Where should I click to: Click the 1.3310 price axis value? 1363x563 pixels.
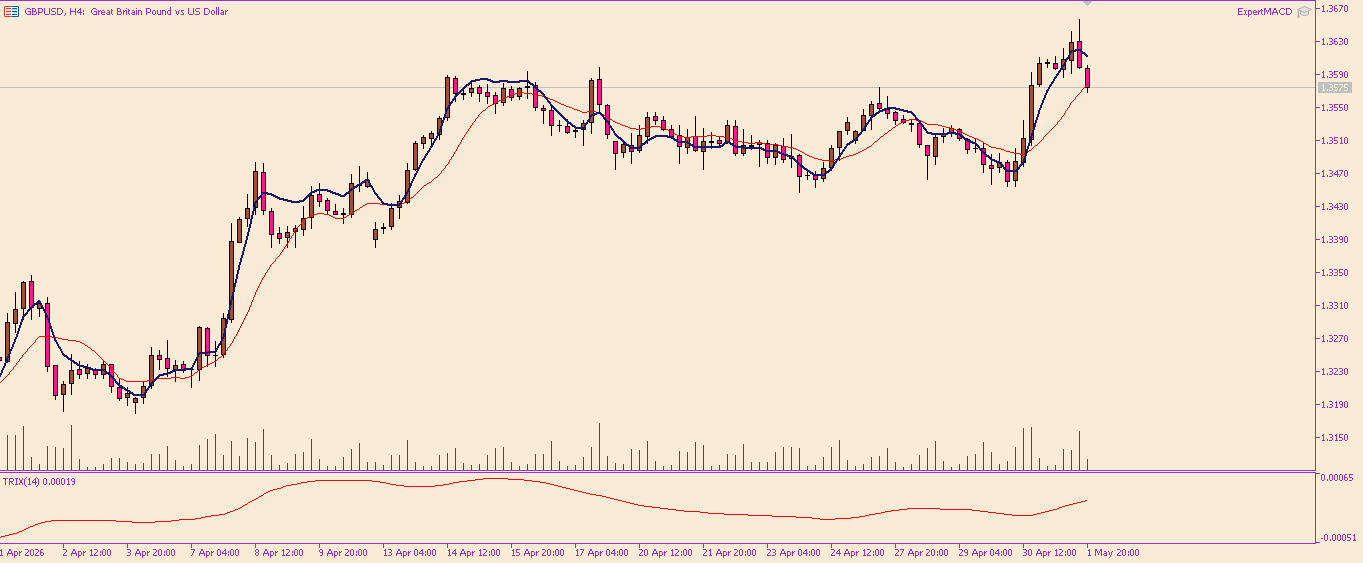click(x=1334, y=306)
